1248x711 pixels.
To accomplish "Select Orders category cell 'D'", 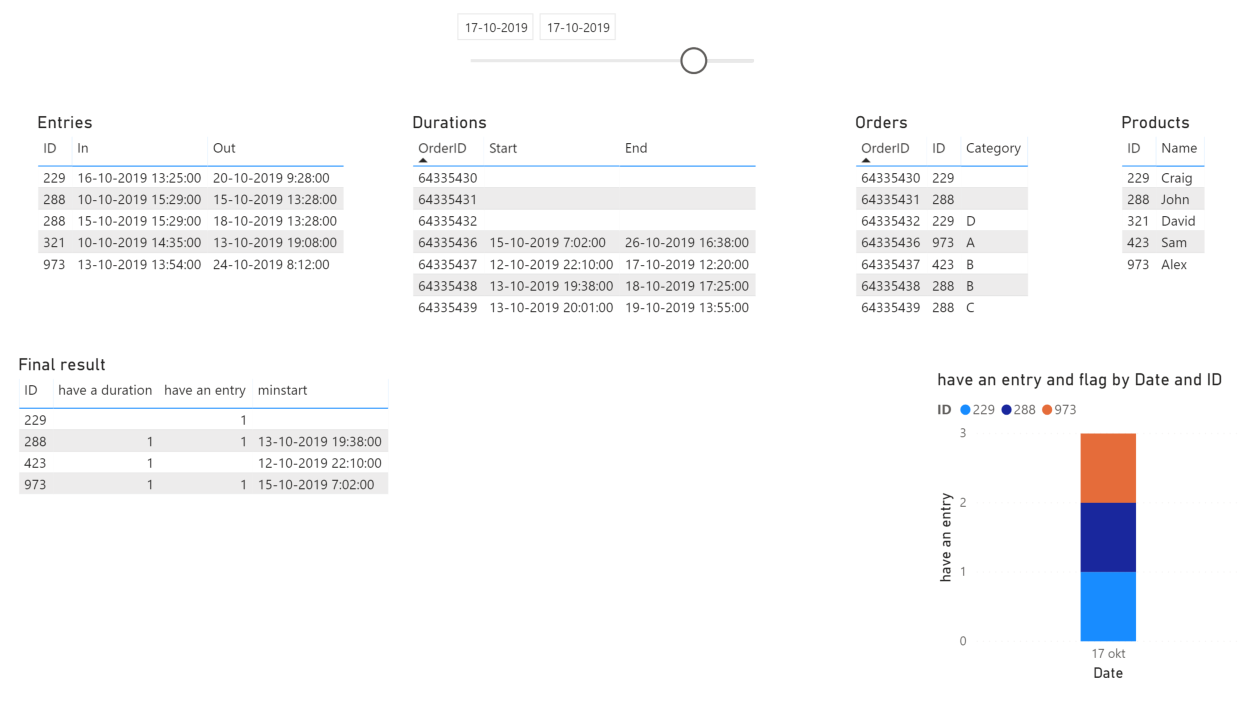I will pos(971,221).
